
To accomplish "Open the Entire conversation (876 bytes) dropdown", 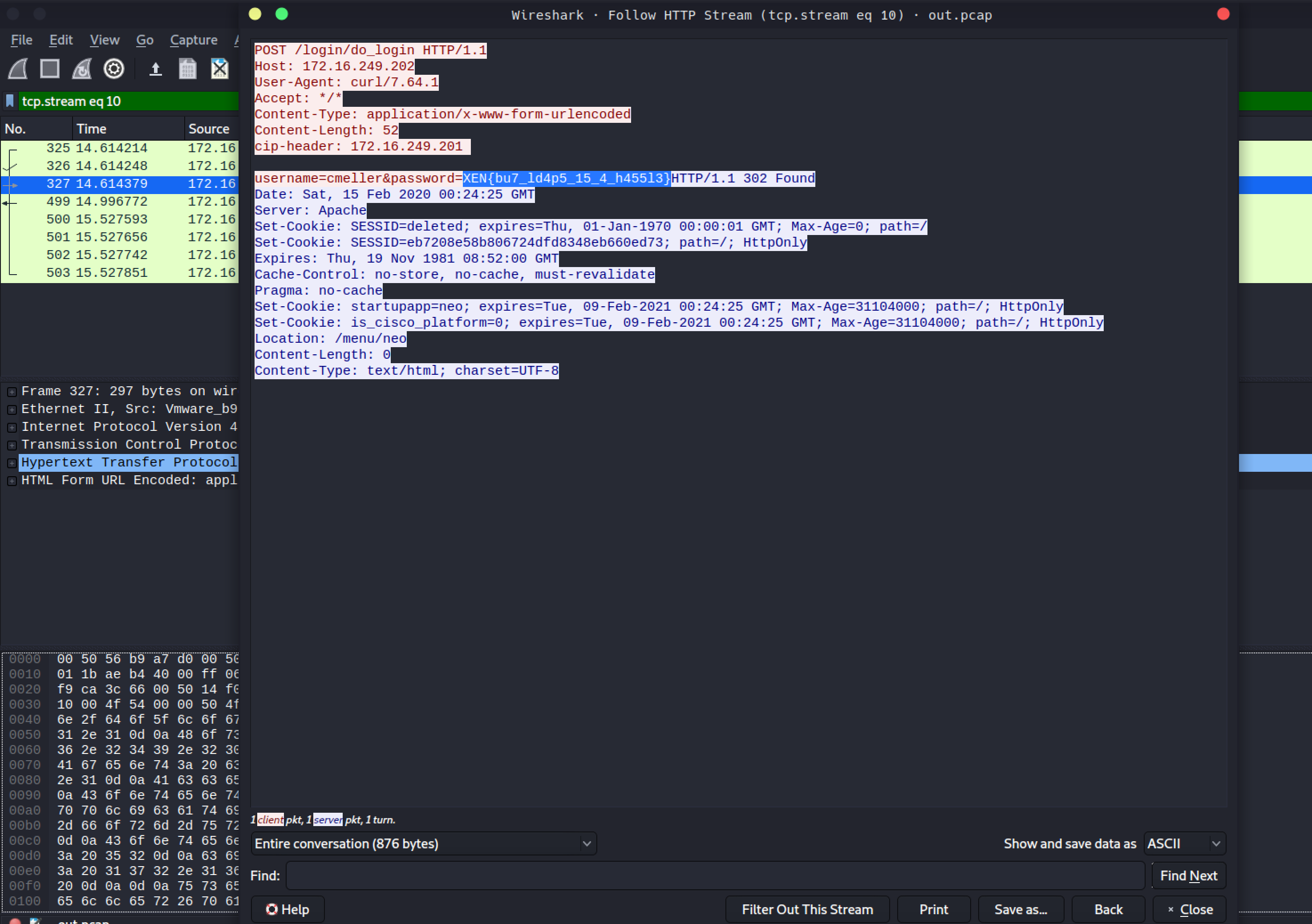I will [x=423, y=843].
